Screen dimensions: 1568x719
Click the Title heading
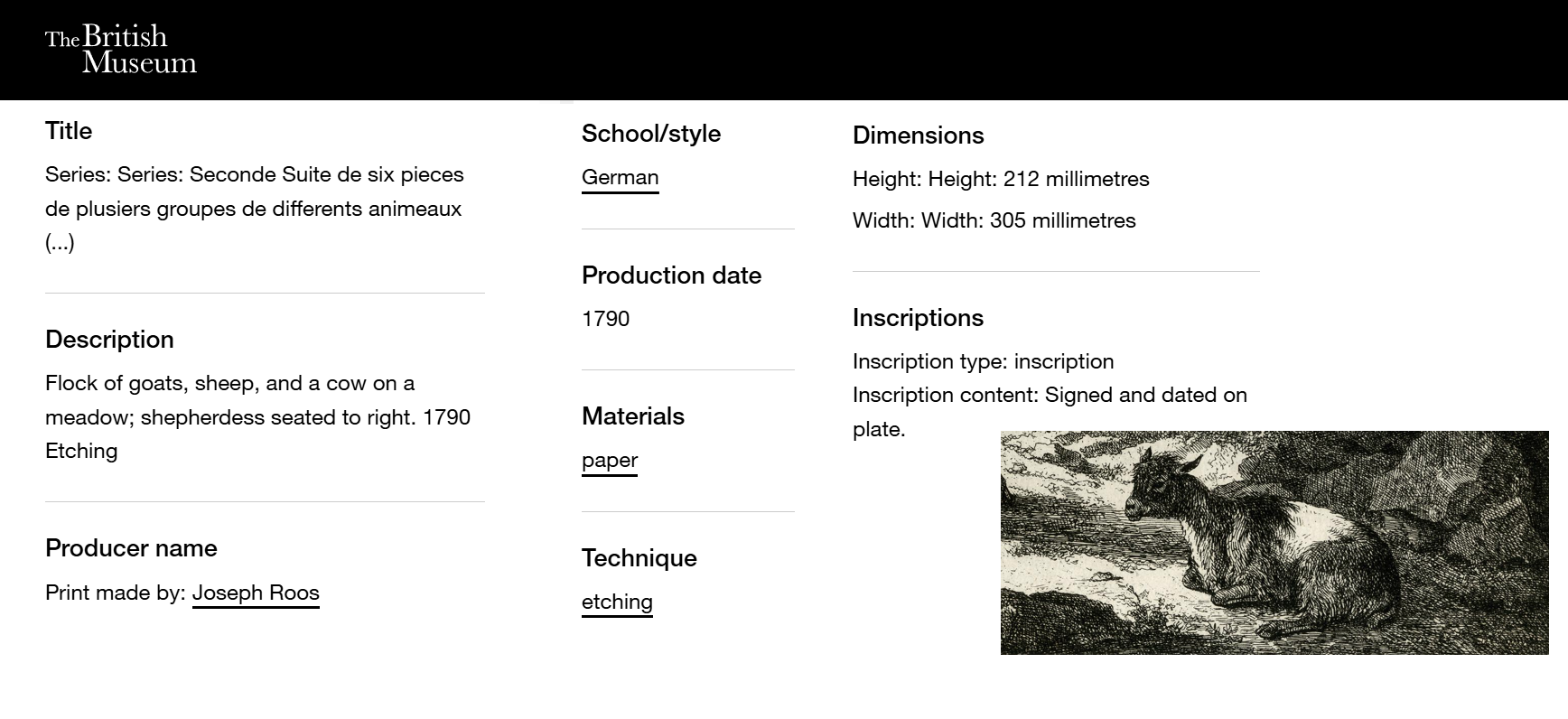click(x=69, y=131)
